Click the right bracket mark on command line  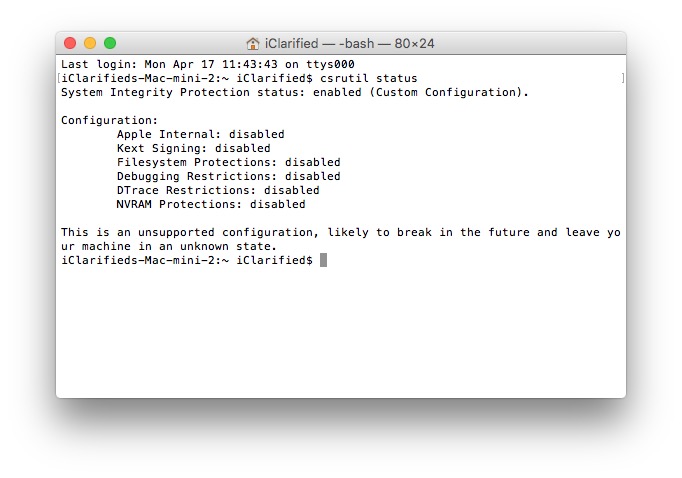[621, 78]
